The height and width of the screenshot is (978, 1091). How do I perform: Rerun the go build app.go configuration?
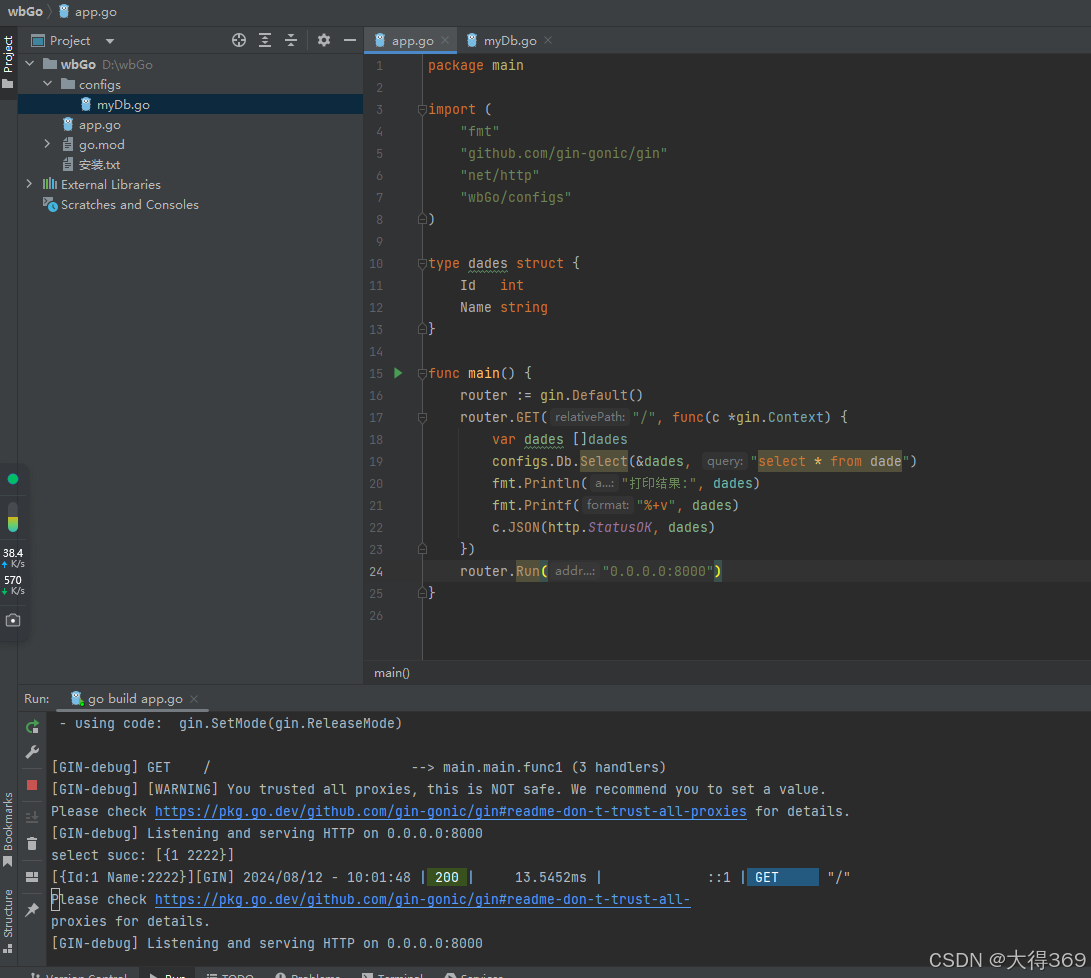click(x=32, y=727)
